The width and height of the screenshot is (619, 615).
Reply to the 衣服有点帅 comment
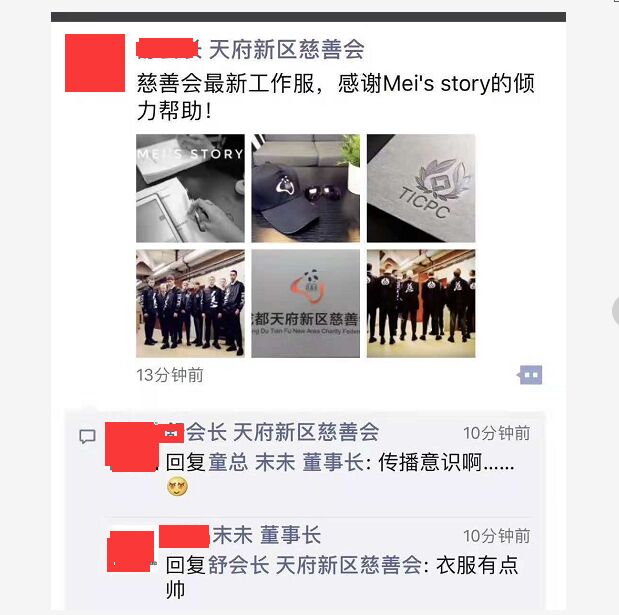[x=342, y=577]
